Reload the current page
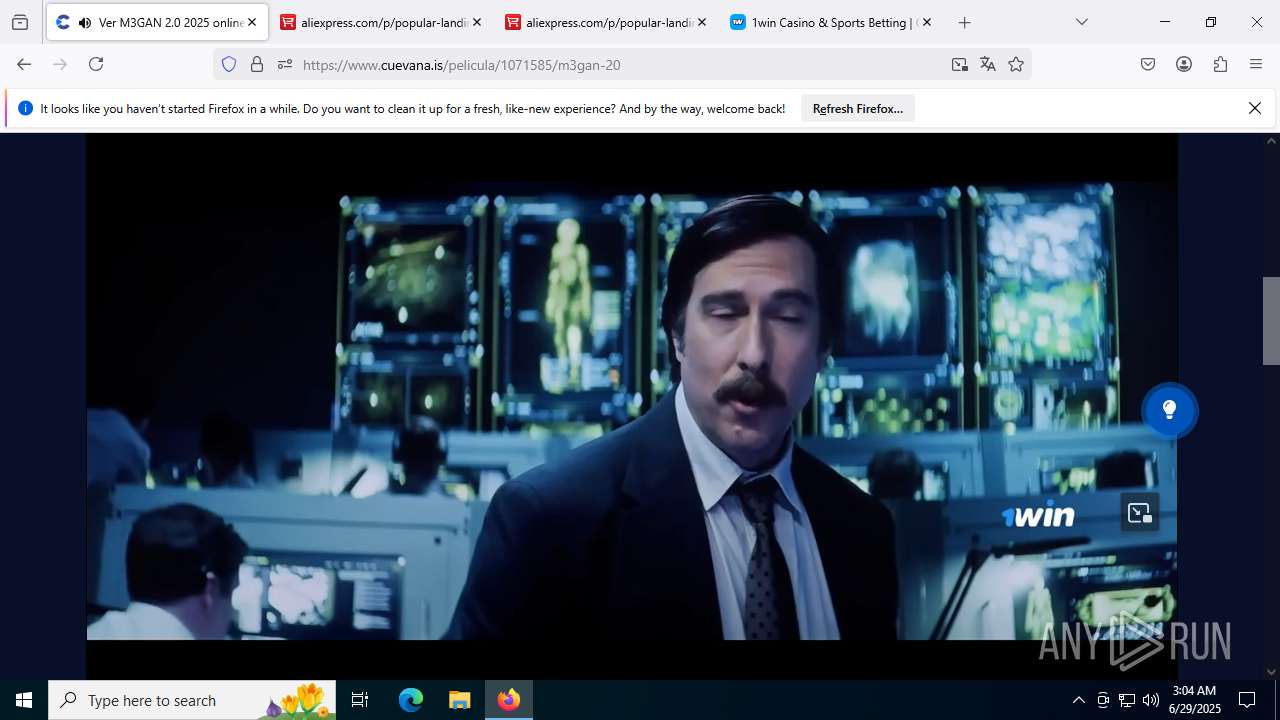Image resolution: width=1280 pixels, height=720 pixels. (x=96, y=64)
